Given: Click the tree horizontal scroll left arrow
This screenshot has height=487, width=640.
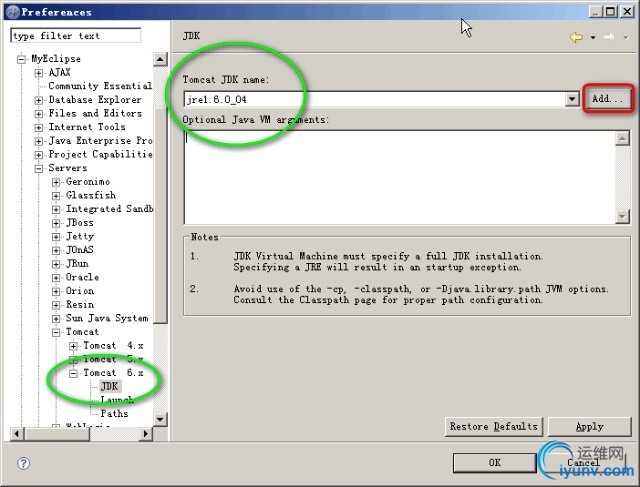Looking at the screenshot, I should click(17, 434).
